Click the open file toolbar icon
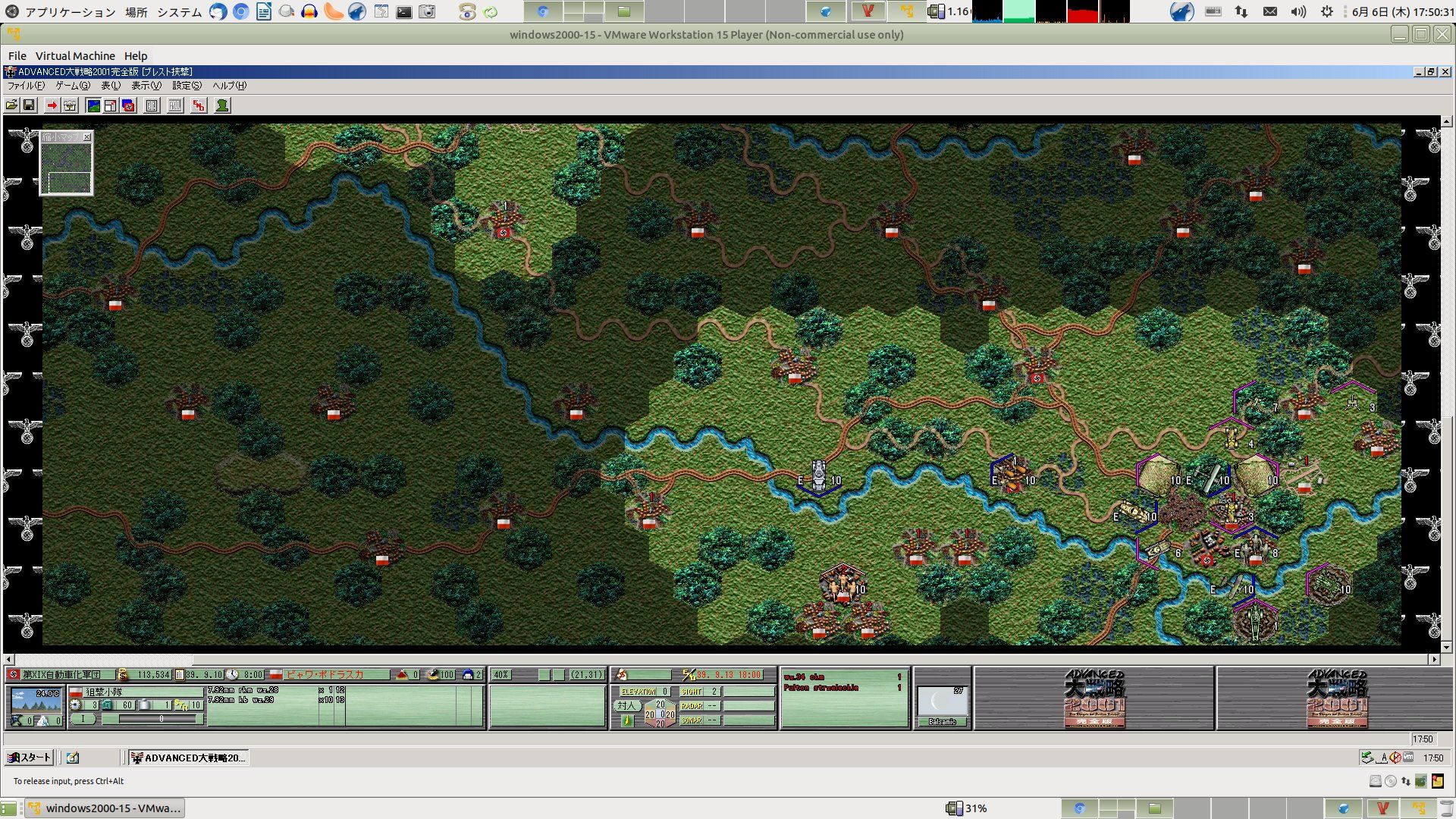Image resolution: width=1456 pixels, height=819 pixels. tap(12, 105)
